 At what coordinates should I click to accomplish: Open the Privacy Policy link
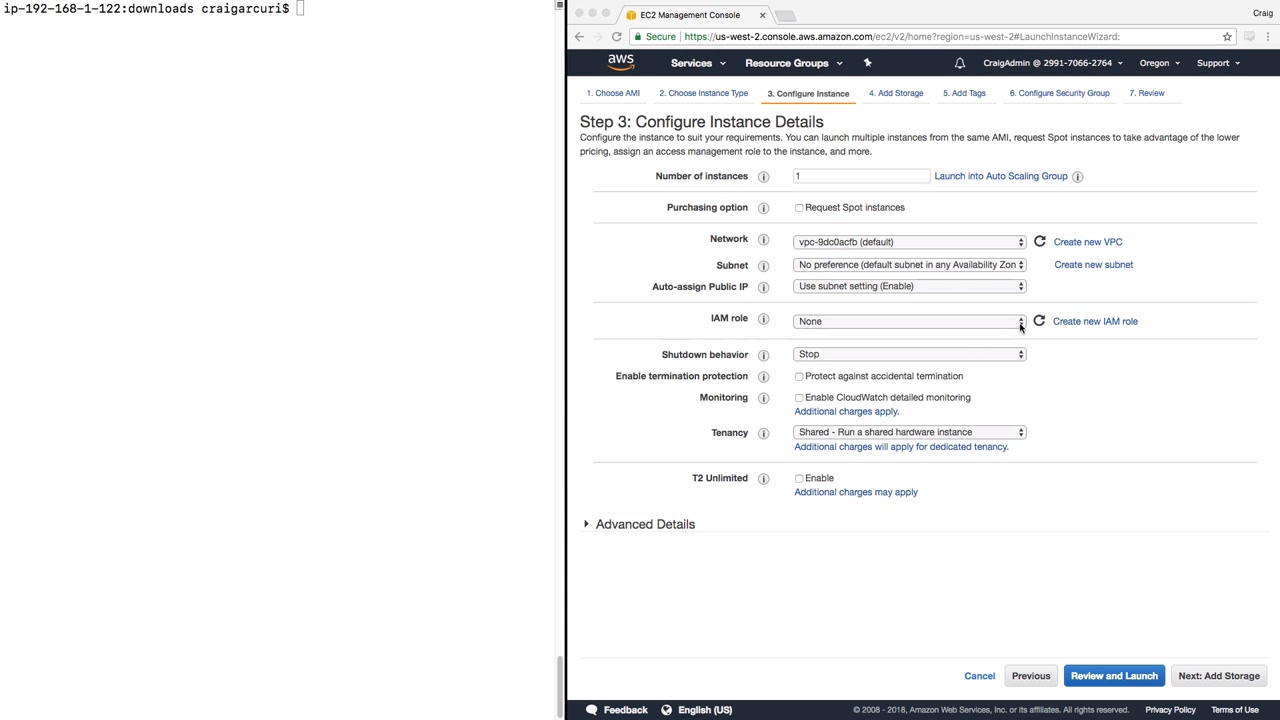pyautogui.click(x=1170, y=710)
